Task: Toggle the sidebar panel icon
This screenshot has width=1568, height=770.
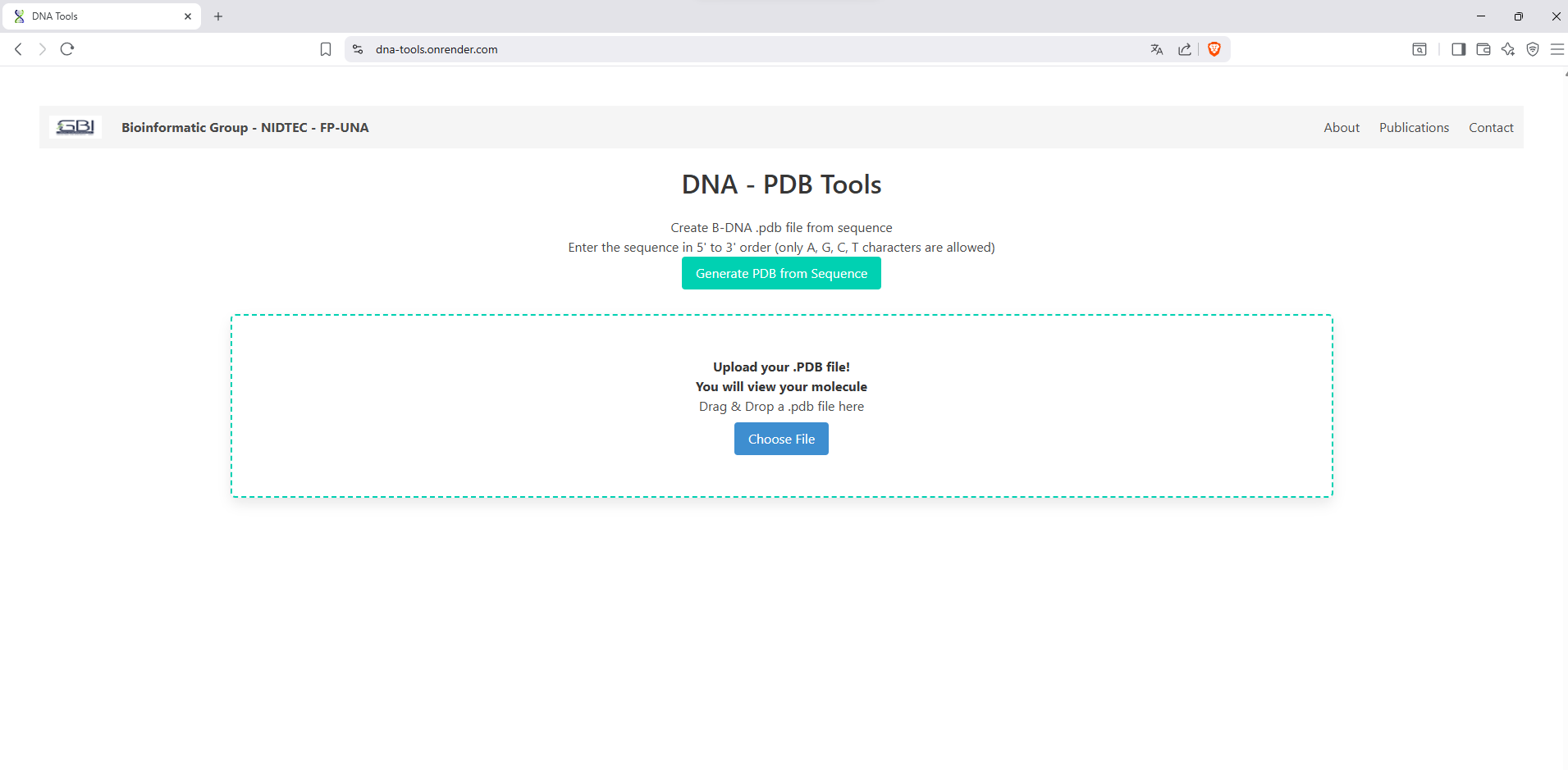Action: (1458, 49)
